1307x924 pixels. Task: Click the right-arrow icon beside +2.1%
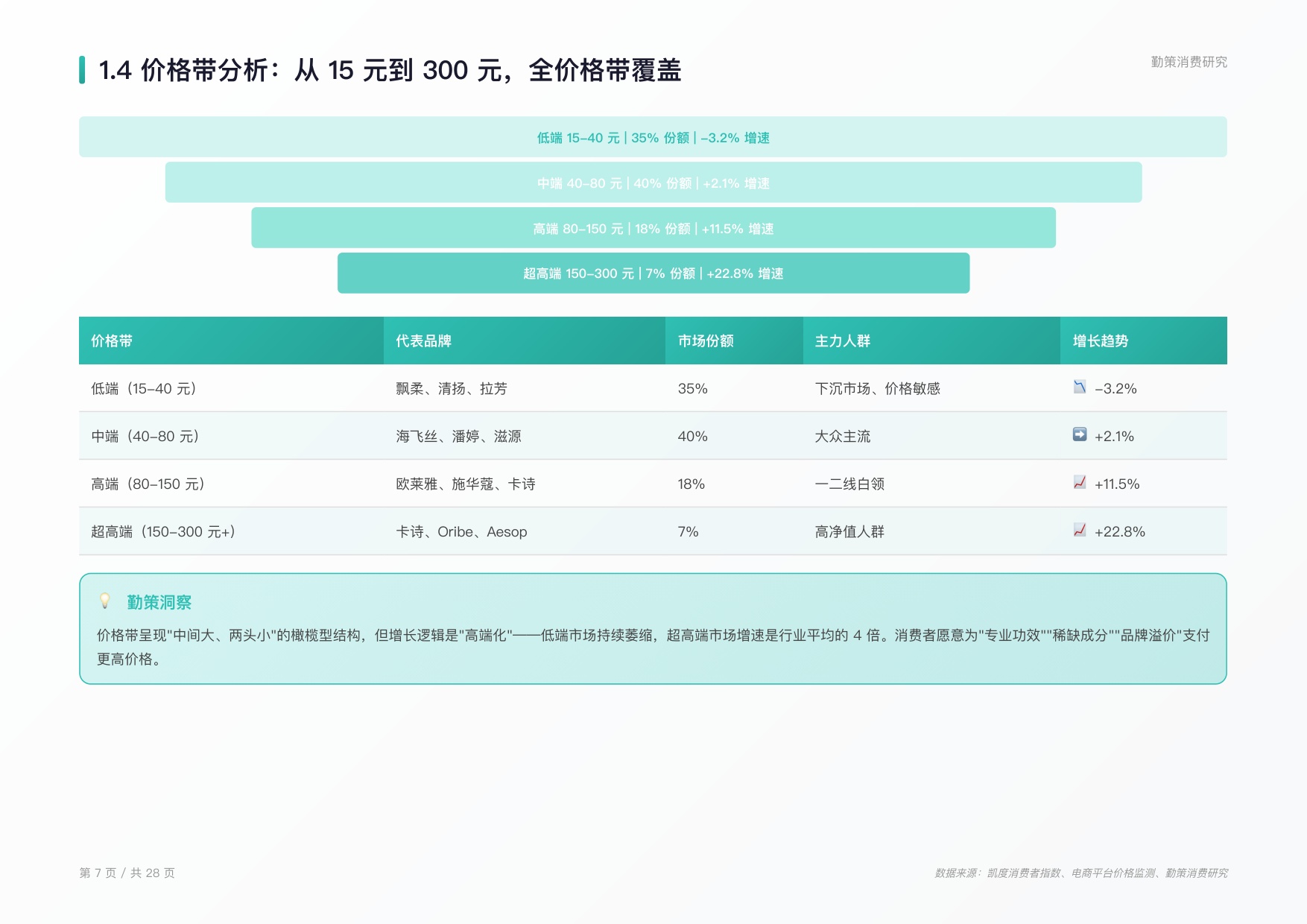pyautogui.click(x=1080, y=434)
